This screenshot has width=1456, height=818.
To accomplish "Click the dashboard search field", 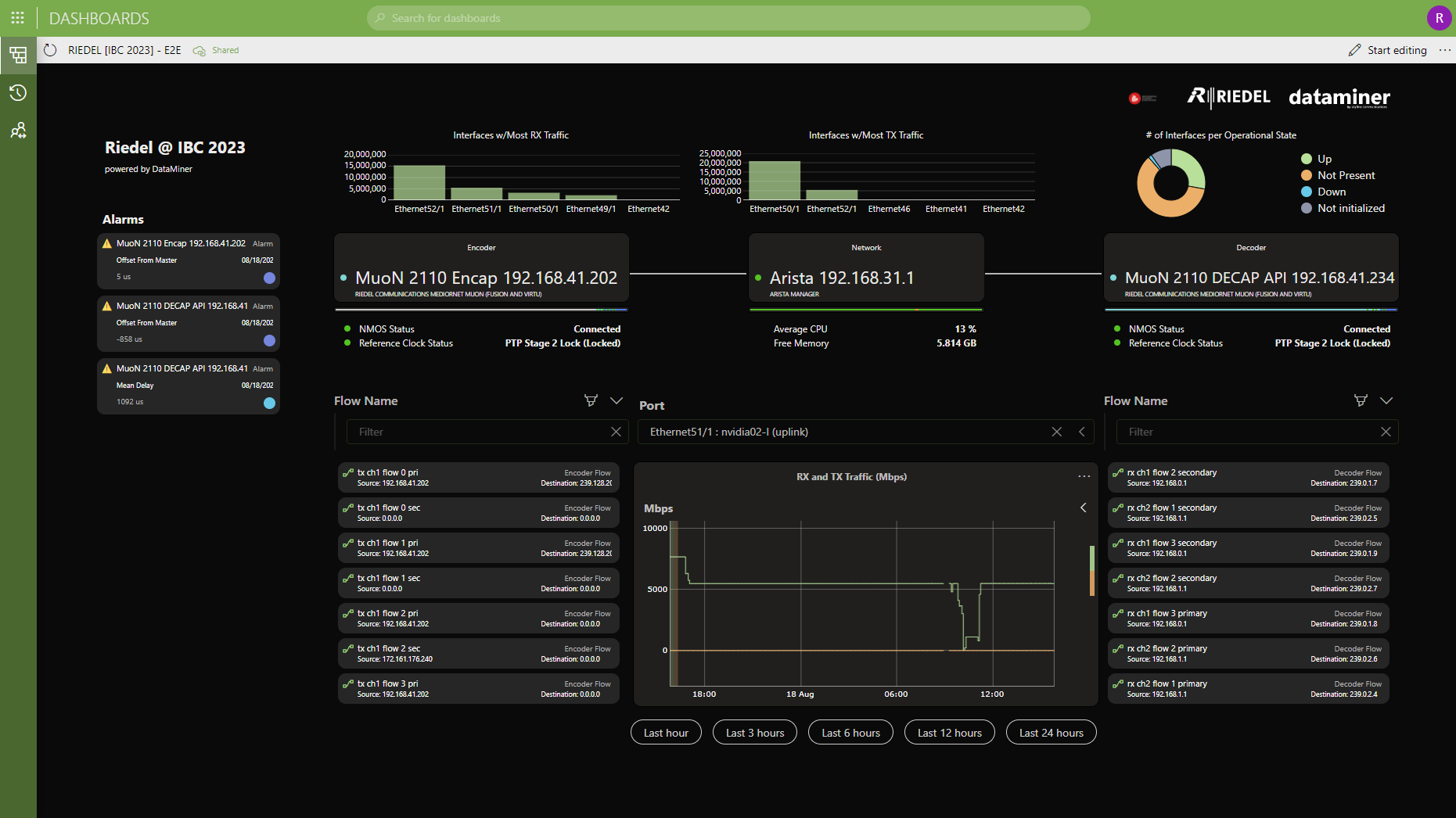I will pyautogui.click(x=728, y=18).
